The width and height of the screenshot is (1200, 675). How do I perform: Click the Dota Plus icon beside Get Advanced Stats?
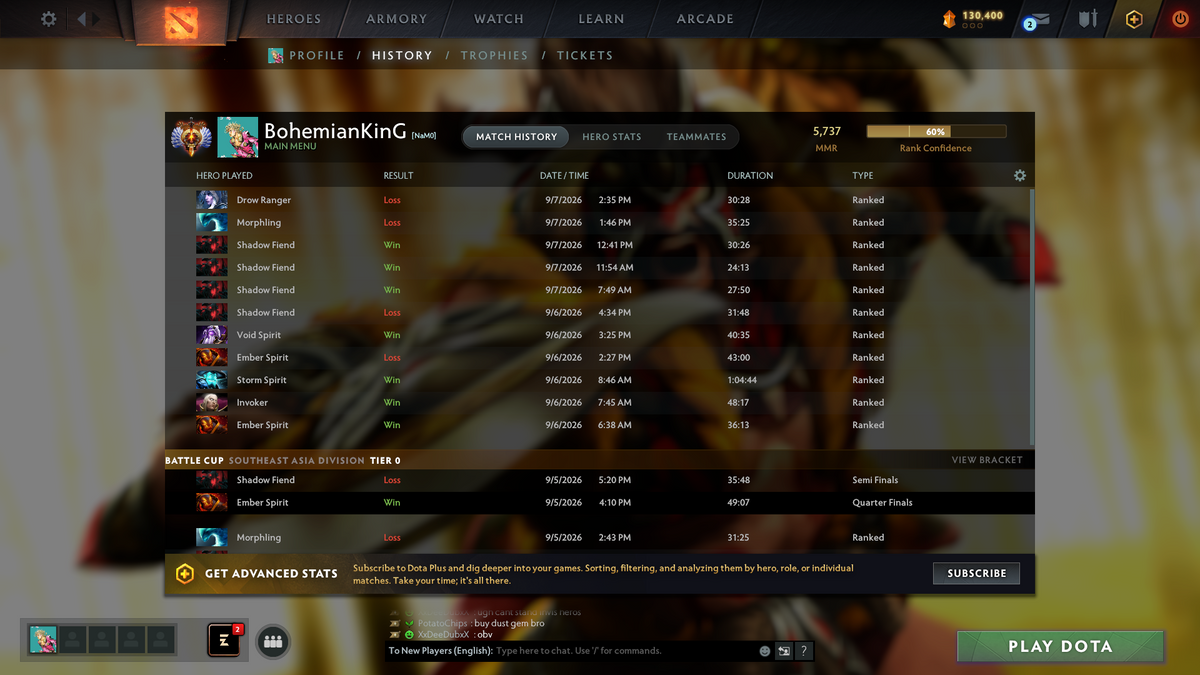pos(185,573)
